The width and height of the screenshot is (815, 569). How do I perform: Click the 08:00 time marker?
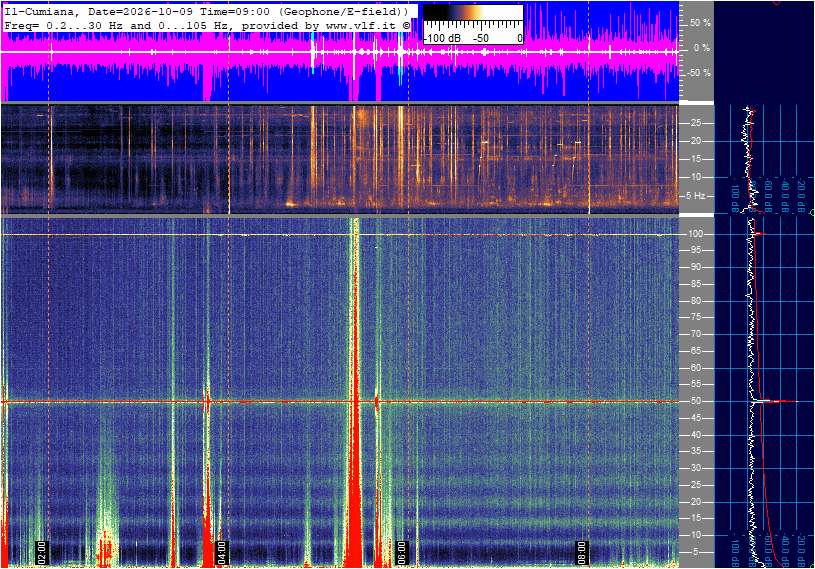coord(581,552)
